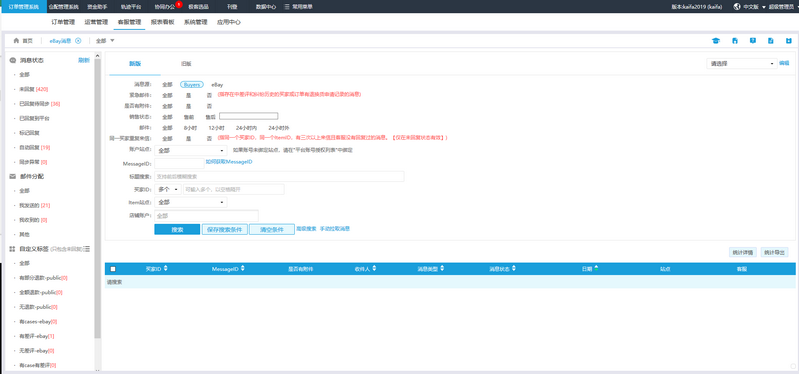
Task: Set 同一买家重复来信 to 是
Action: [189, 138]
